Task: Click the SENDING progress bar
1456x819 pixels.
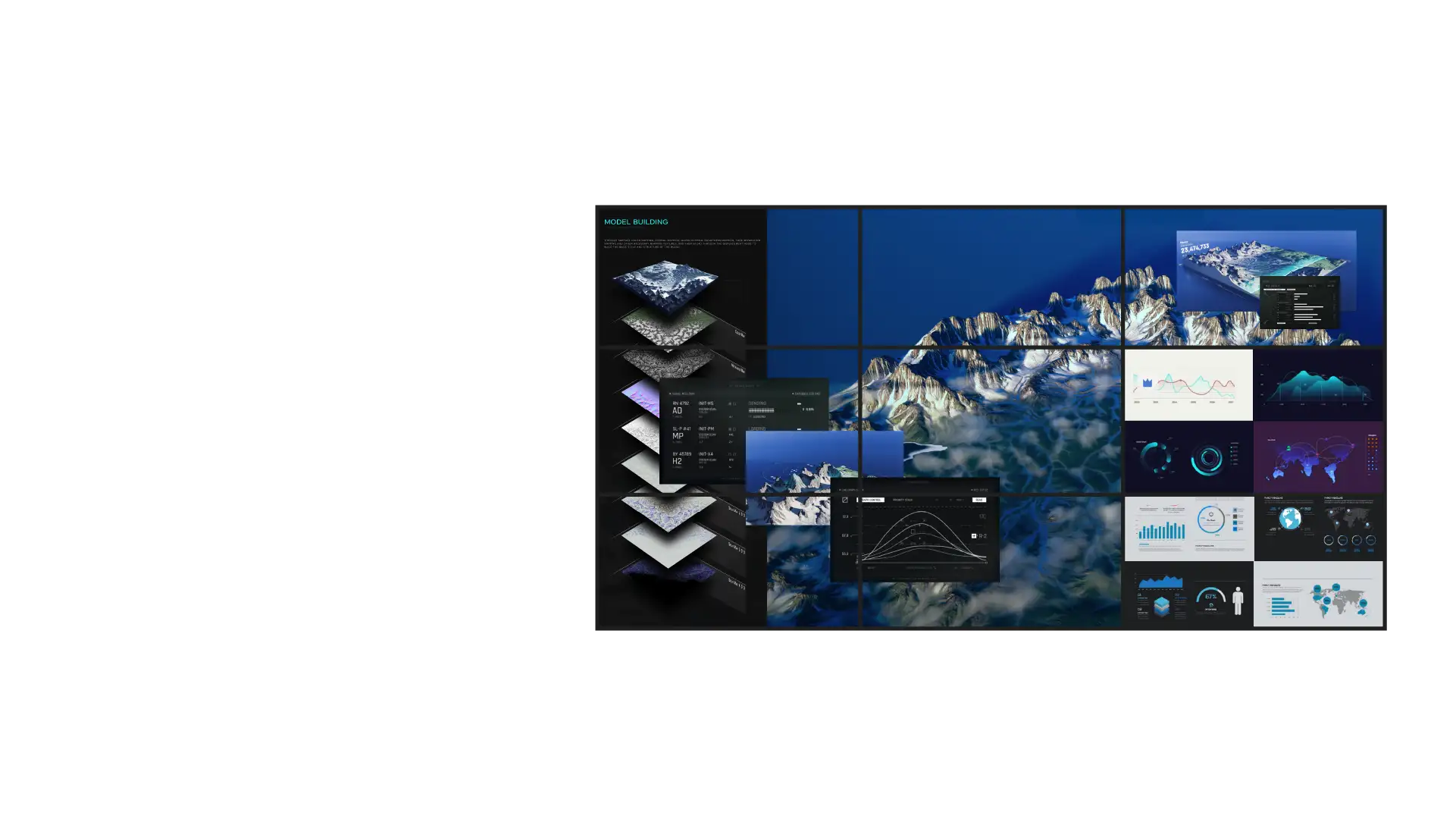Action: pyautogui.click(x=761, y=410)
